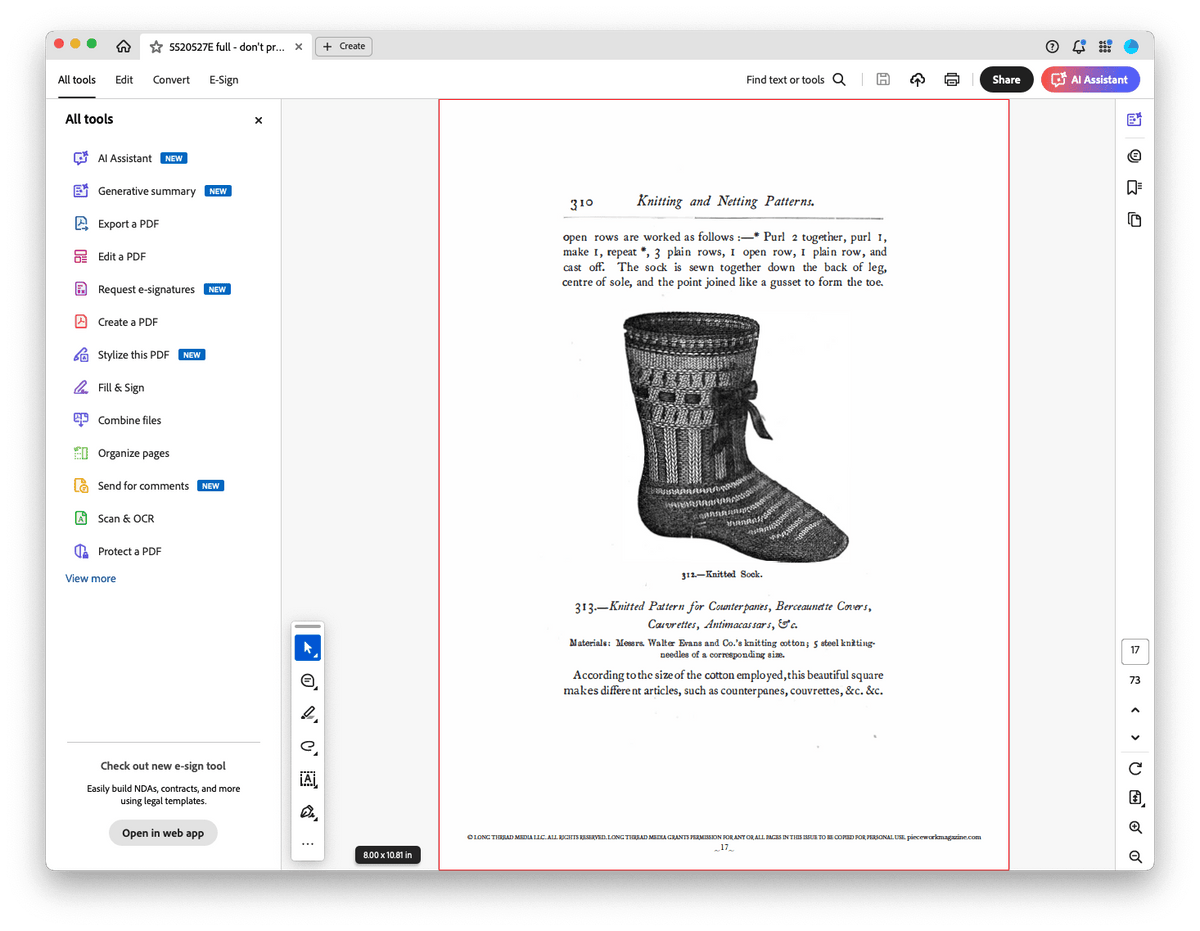Click the Share button
This screenshot has width=1200, height=931.
coord(1006,80)
